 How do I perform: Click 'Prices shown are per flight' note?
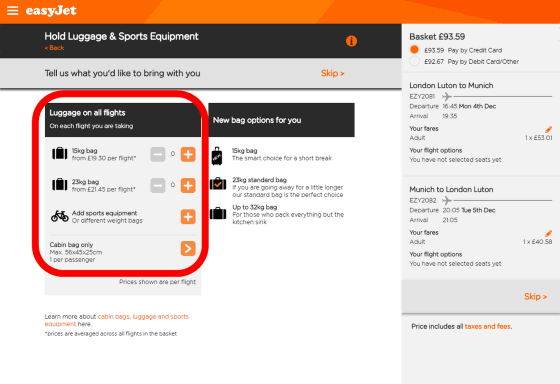click(157, 282)
